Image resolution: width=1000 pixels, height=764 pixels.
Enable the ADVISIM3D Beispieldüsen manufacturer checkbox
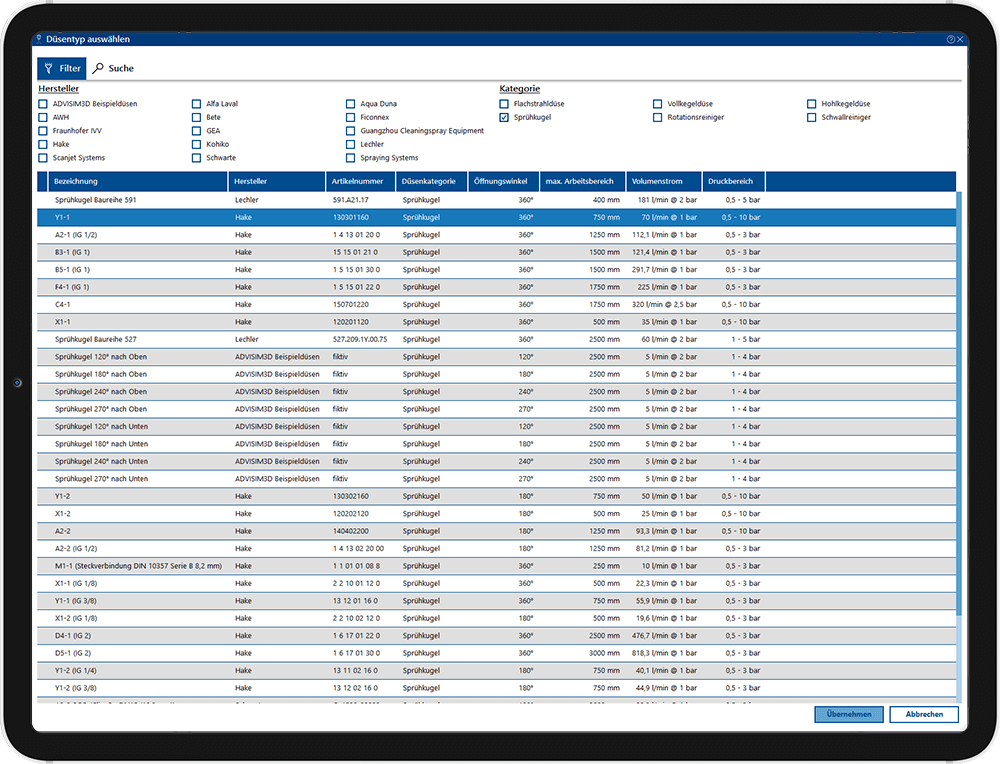(x=43, y=104)
